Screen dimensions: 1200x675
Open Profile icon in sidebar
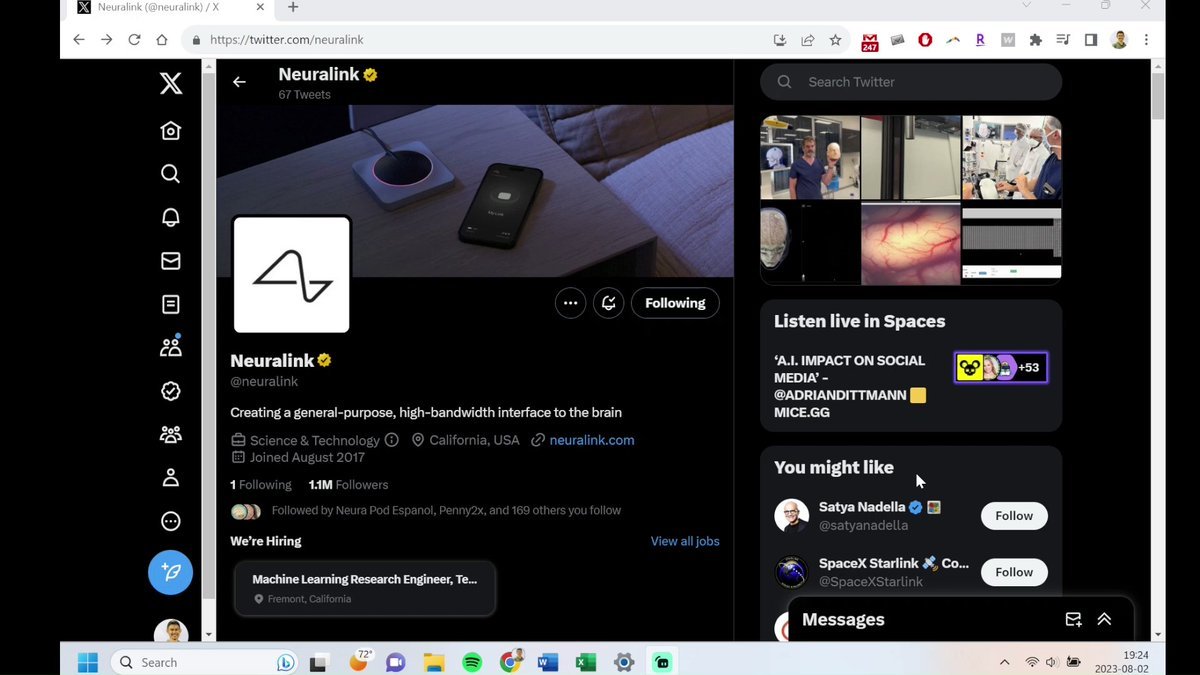pyautogui.click(x=171, y=478)
